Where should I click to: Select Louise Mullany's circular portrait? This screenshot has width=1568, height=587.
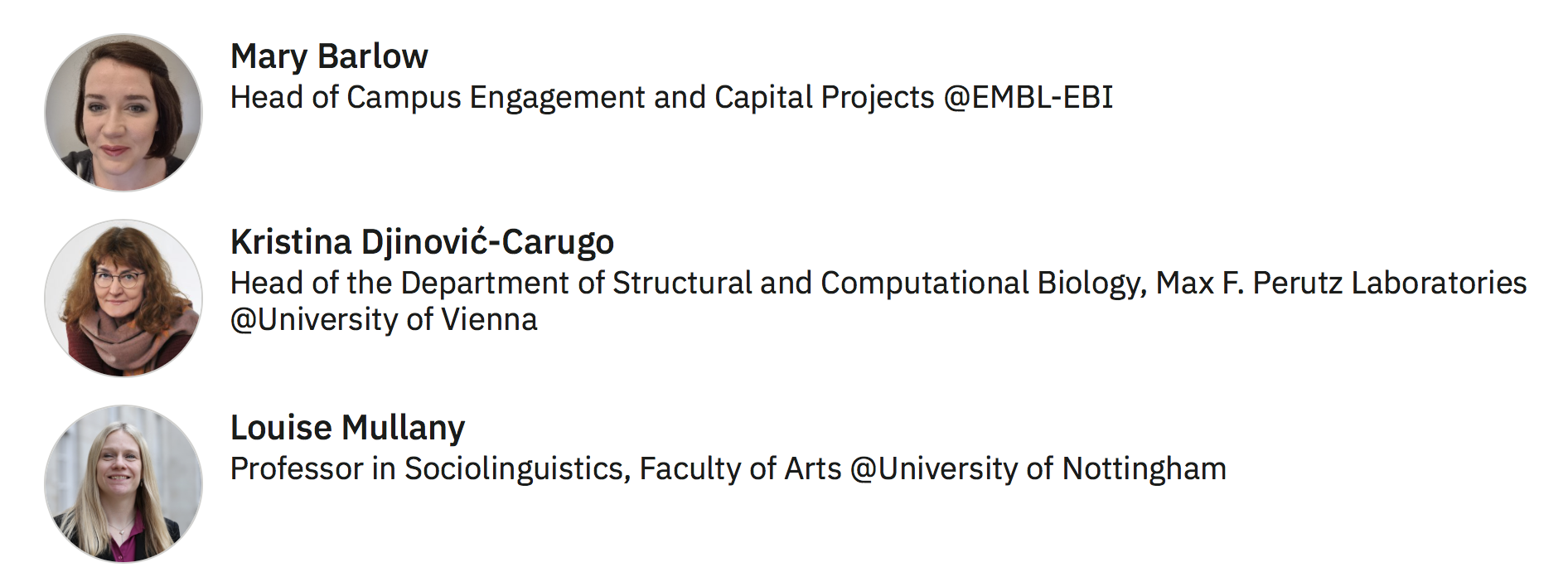coord(123,484)
